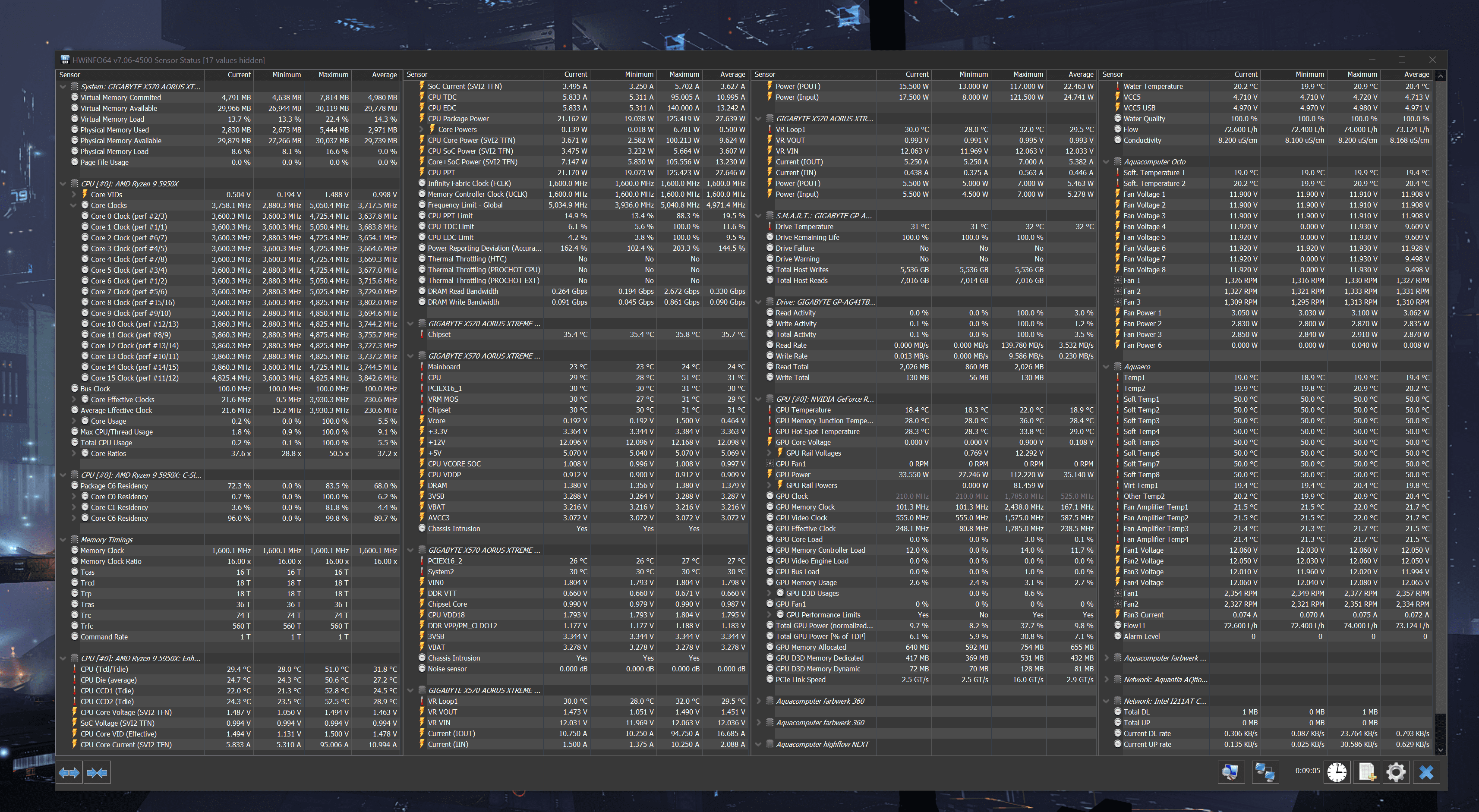Expand the GPU D3D Usages subgroup
This screenshot has height=812, width=1479.
pyautogui.click(x=769, y=593)
